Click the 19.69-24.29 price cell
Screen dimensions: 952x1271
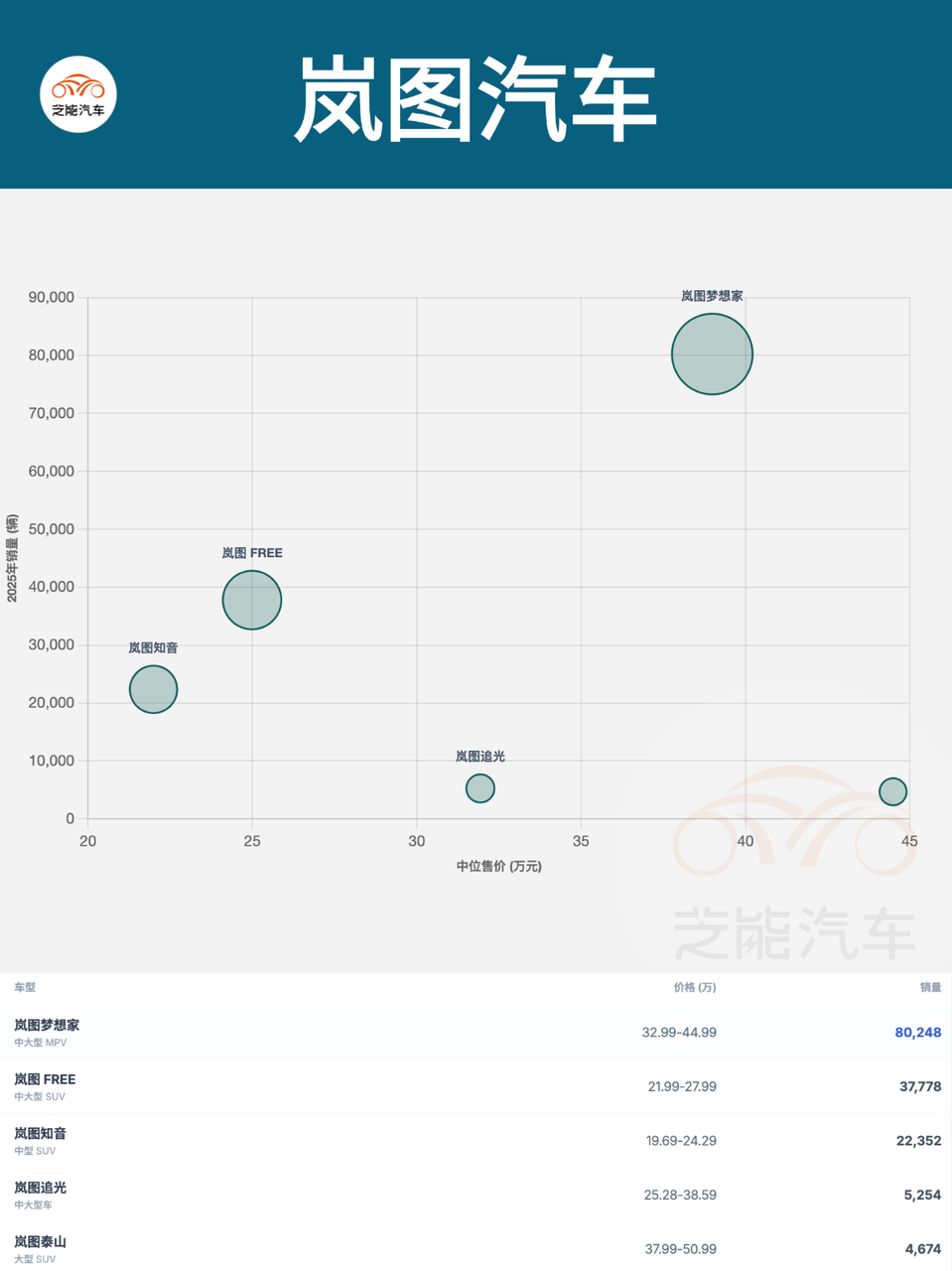pos(681,1141)
